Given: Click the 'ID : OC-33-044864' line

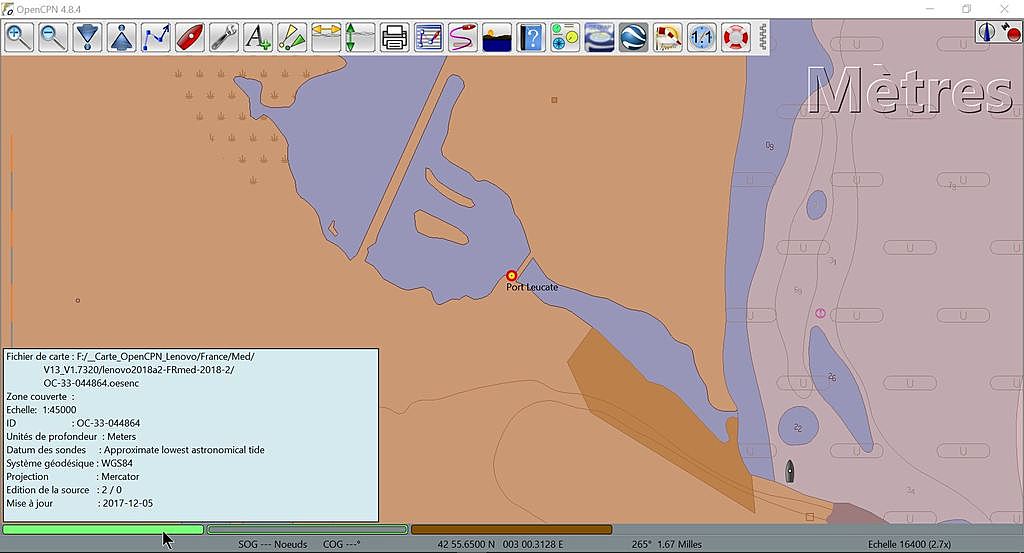Looking at the screenshot, I should (x=73, y=423).
